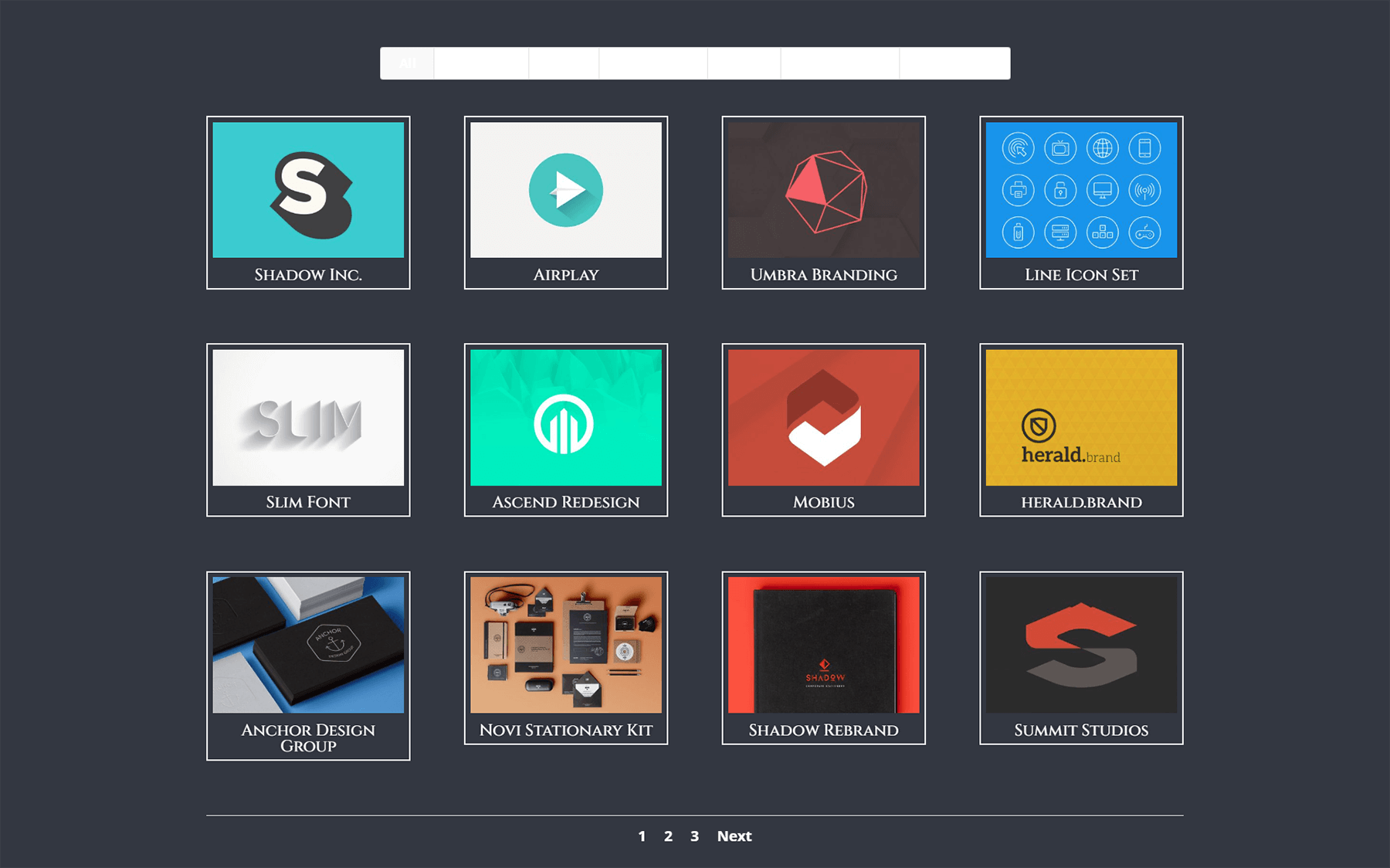Click the Novi Stationary Kit image
Image resolution: width=1390 pixels, height=868 pixels.
tap(566, 647)
